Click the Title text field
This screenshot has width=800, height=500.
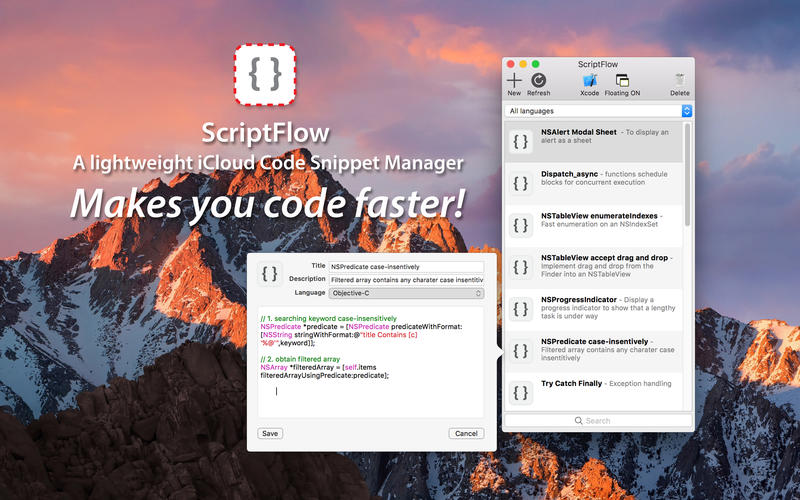click(406, 267)
